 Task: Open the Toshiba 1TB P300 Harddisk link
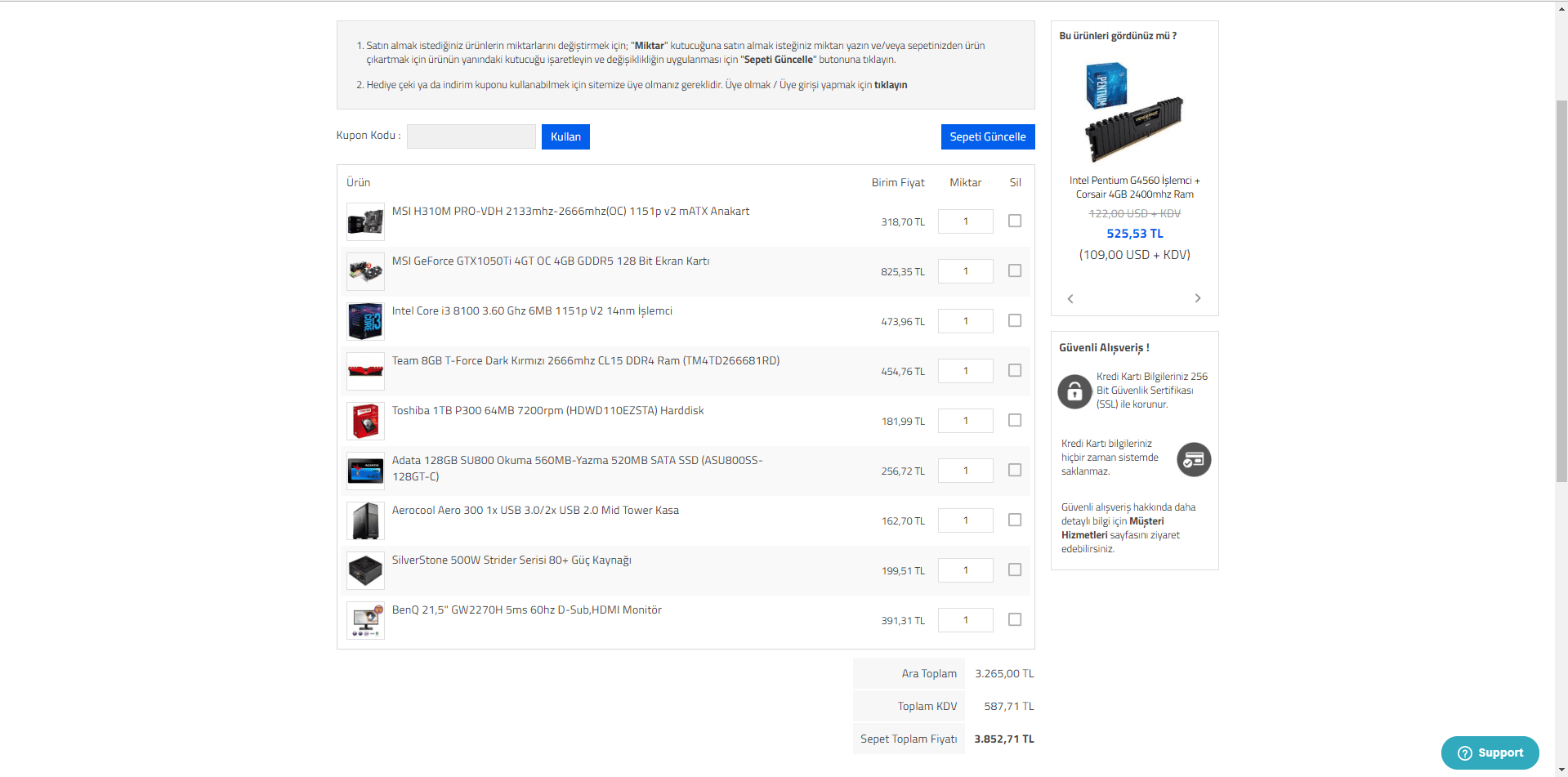(547, 410)
